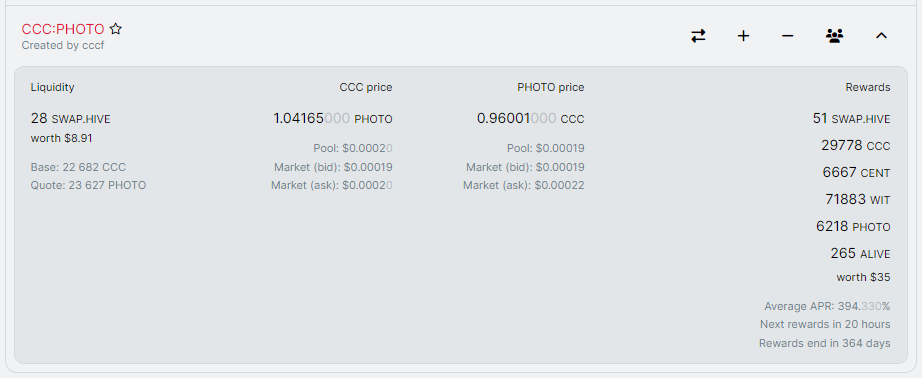Click 'Rewards end in 364 days' text

pos(824,343)
